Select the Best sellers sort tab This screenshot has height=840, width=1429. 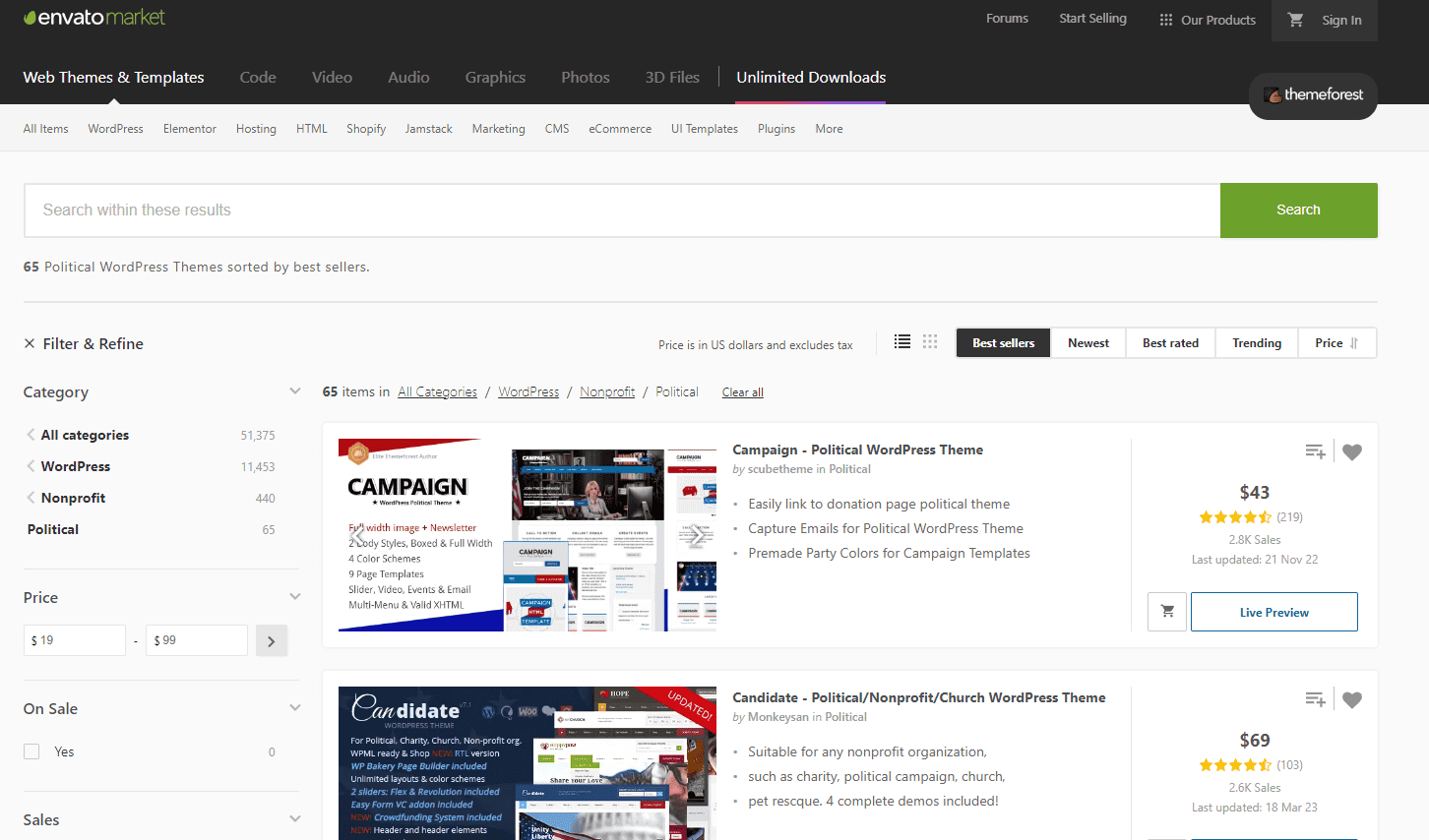coord(1004,343)
